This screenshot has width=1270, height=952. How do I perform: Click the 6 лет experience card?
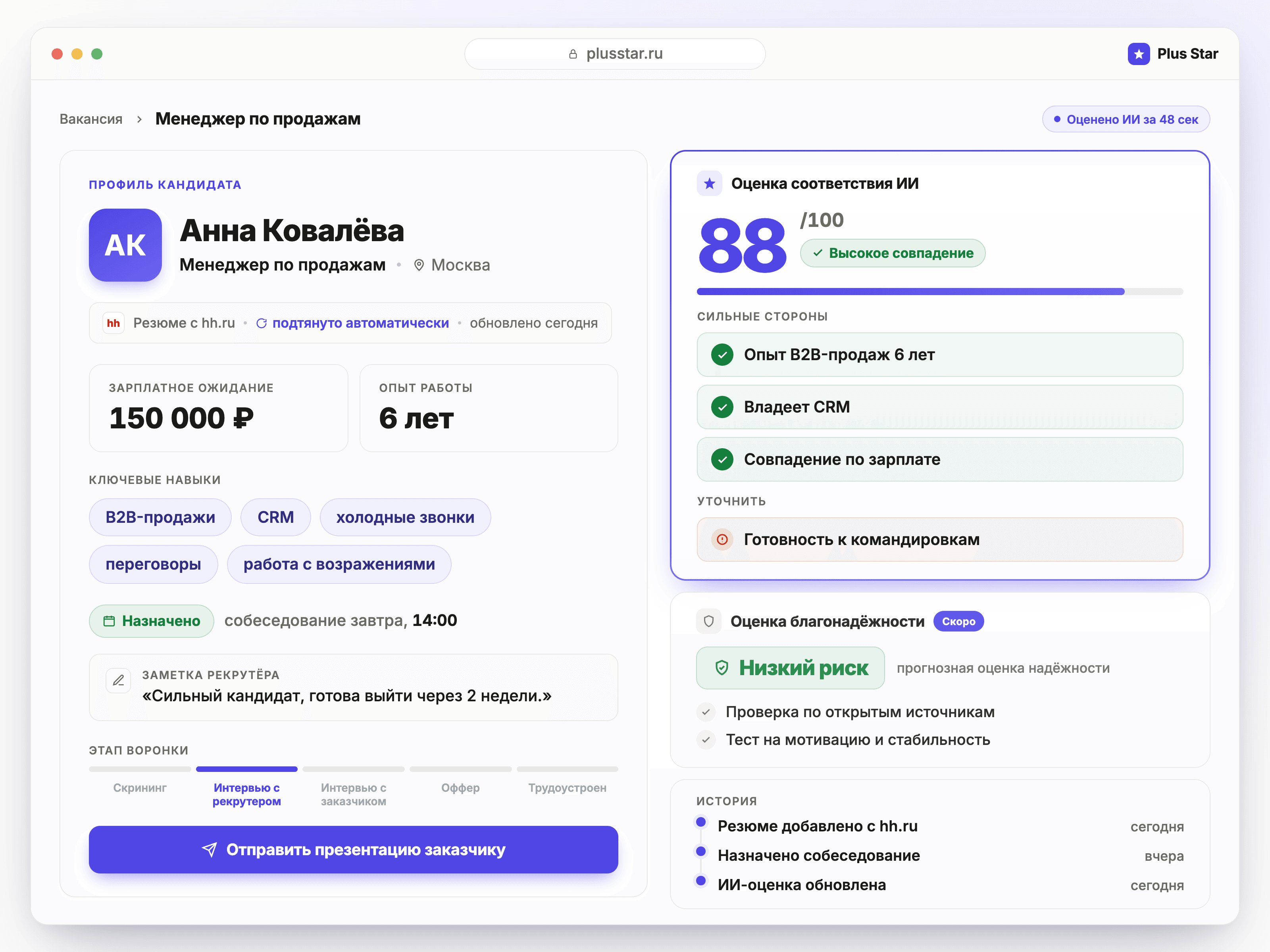point(489,408)
